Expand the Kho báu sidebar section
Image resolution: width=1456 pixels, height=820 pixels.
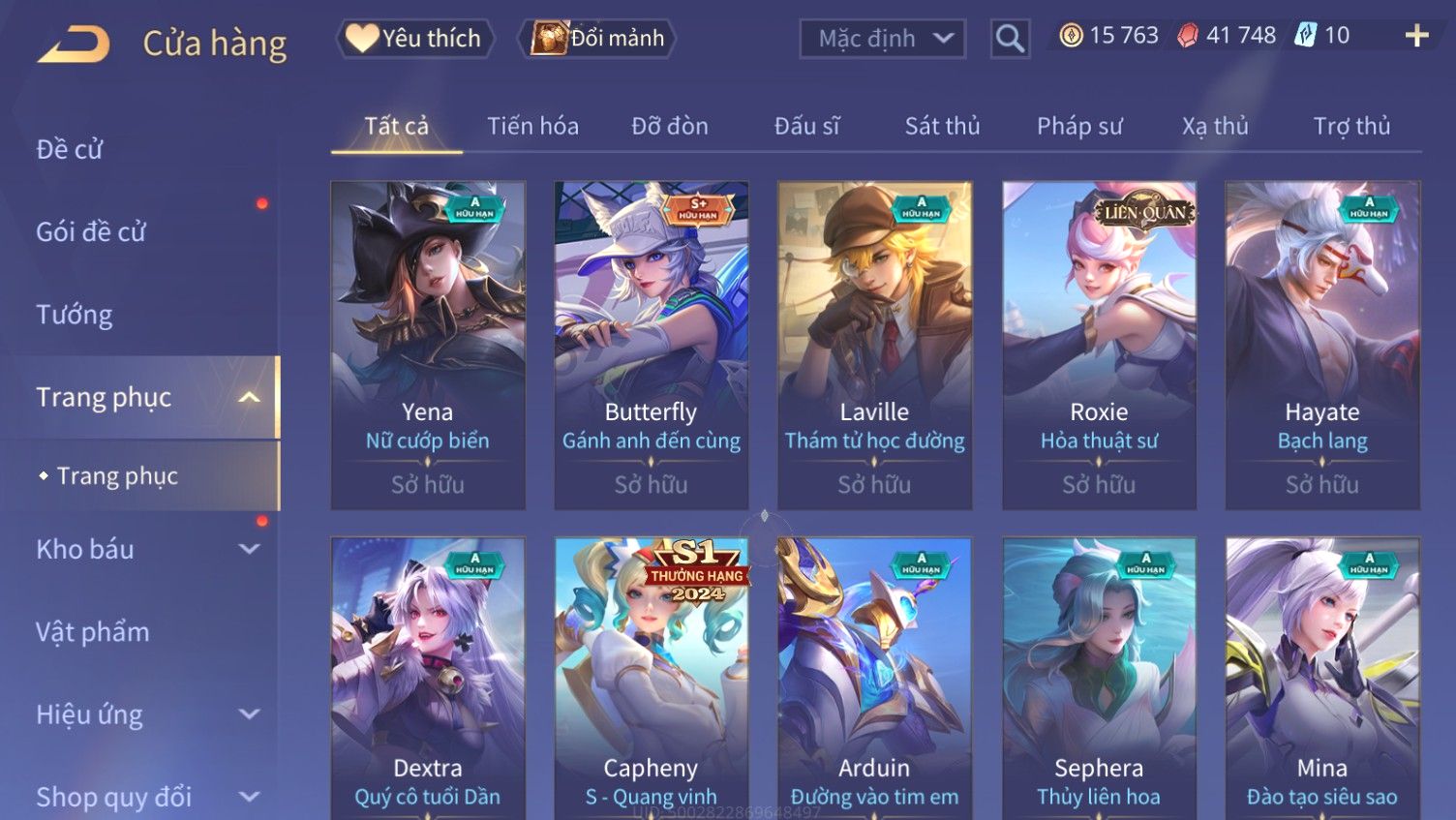[x=249, y=549]
